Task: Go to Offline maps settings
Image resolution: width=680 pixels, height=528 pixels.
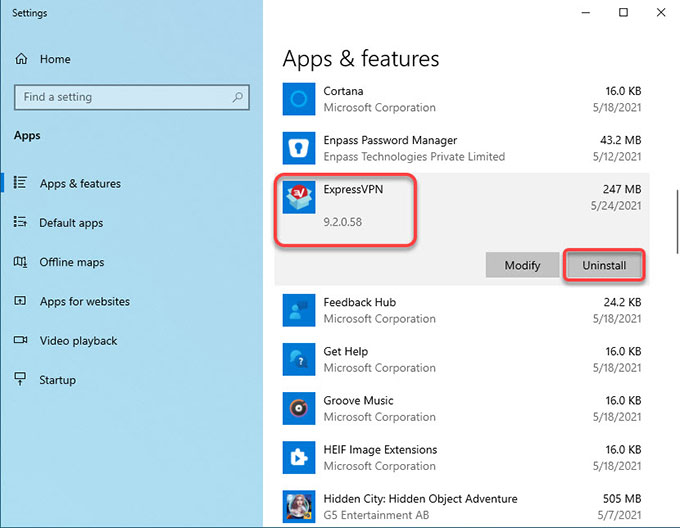Action: [x=72, y=262]
